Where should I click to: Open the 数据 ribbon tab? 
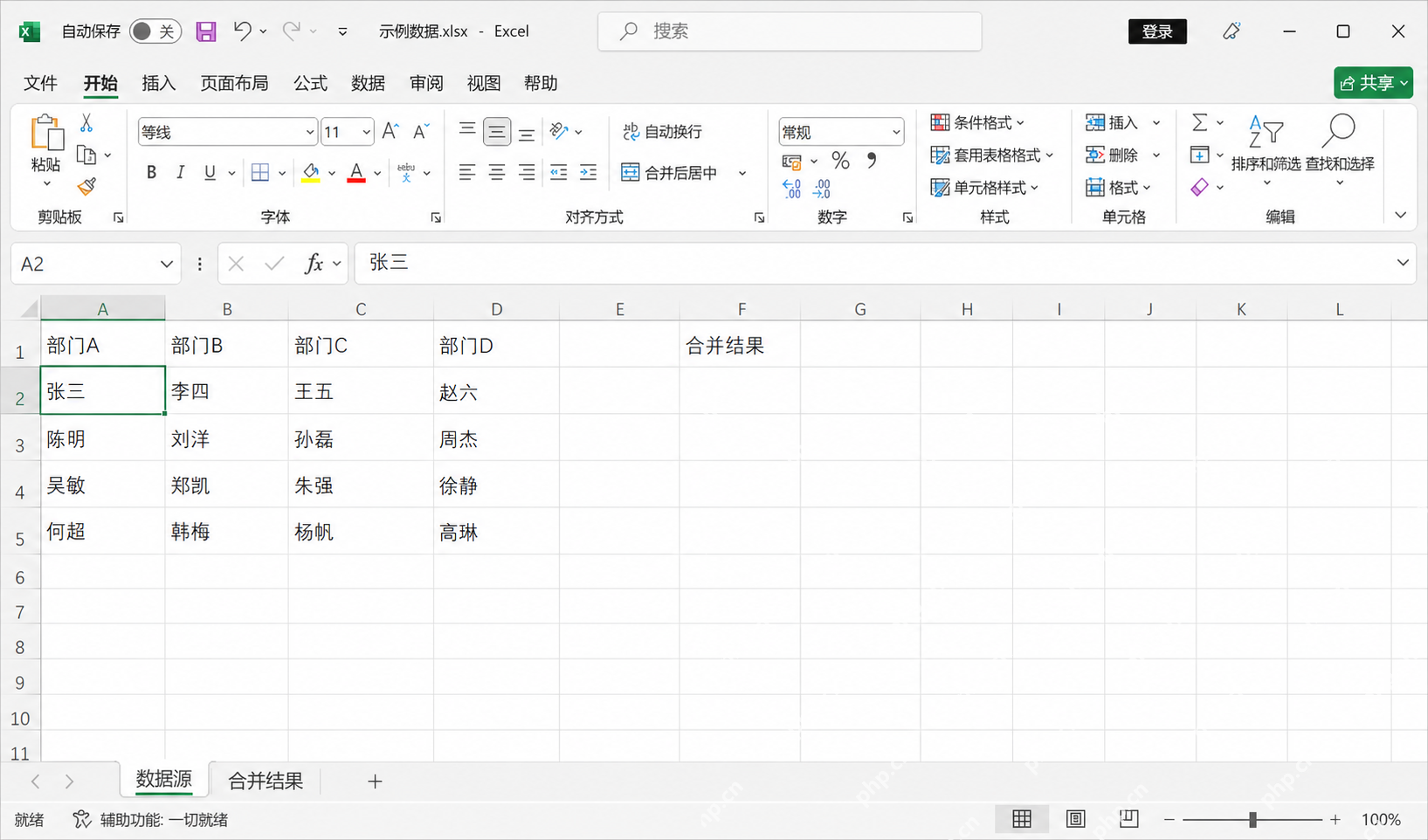click(368, 83)
